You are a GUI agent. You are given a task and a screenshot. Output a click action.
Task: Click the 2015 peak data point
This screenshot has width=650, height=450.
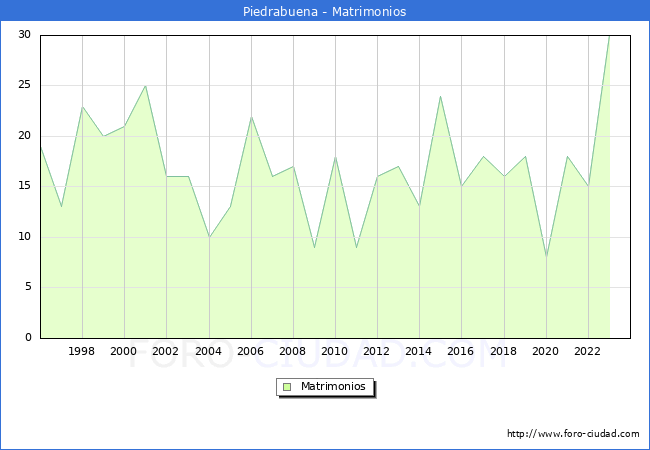click(x=440, y=96)
